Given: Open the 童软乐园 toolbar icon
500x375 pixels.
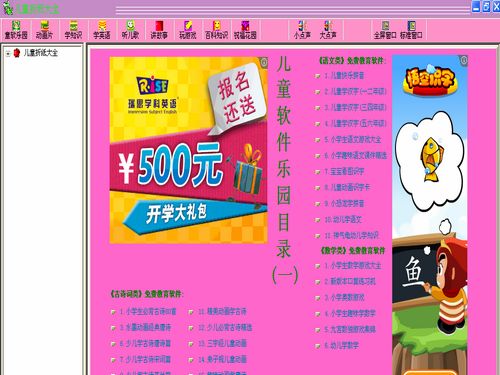Looking at the screenshot, I should click(x=16, y=30).
